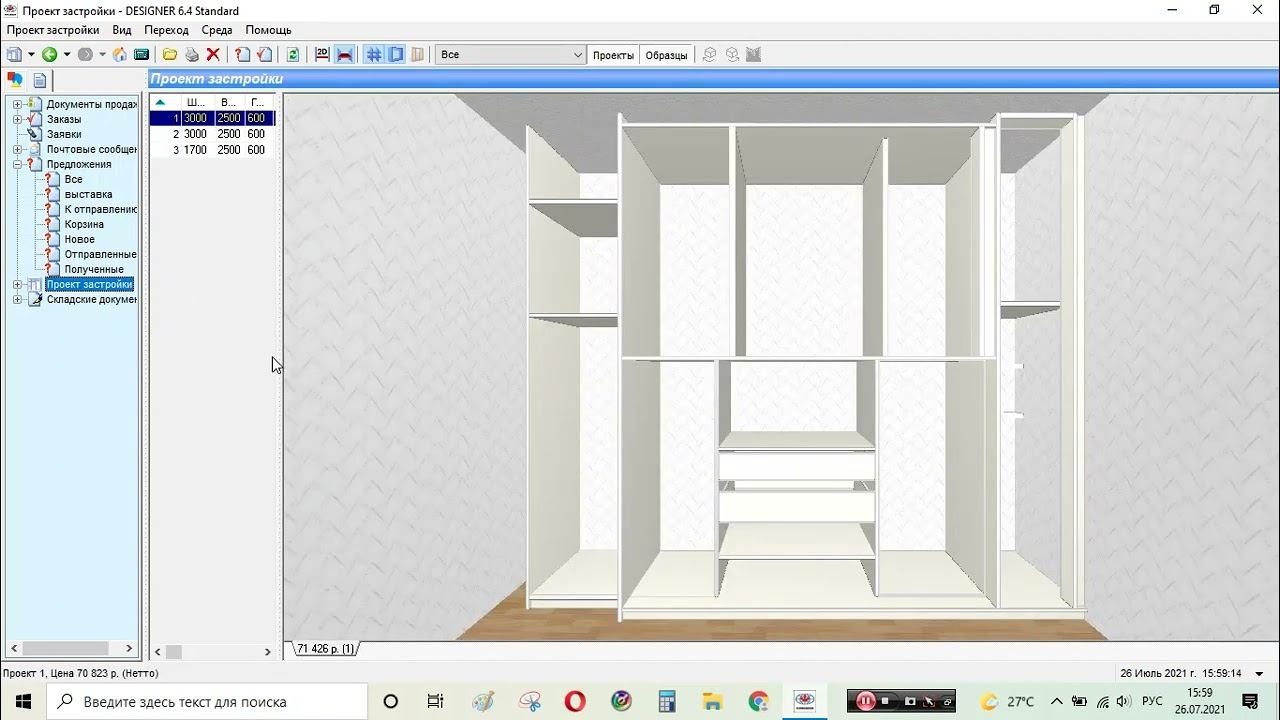Click the grey Forward navigation arrow
The height and width of the screenshot is (720, 1280).
pos(84,55)
